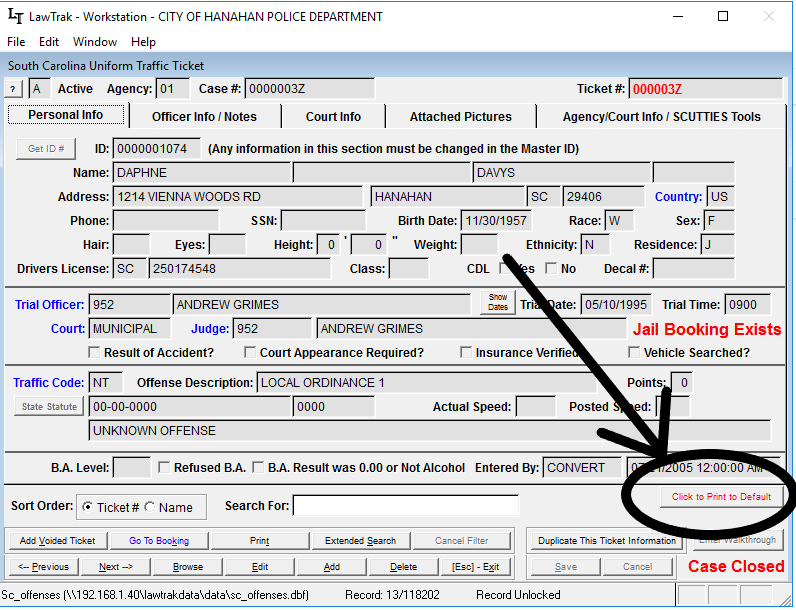Click the Traffic Code field NT
Image resolution: width=796 pixels, height=610 pixels.
click(106, 383)
